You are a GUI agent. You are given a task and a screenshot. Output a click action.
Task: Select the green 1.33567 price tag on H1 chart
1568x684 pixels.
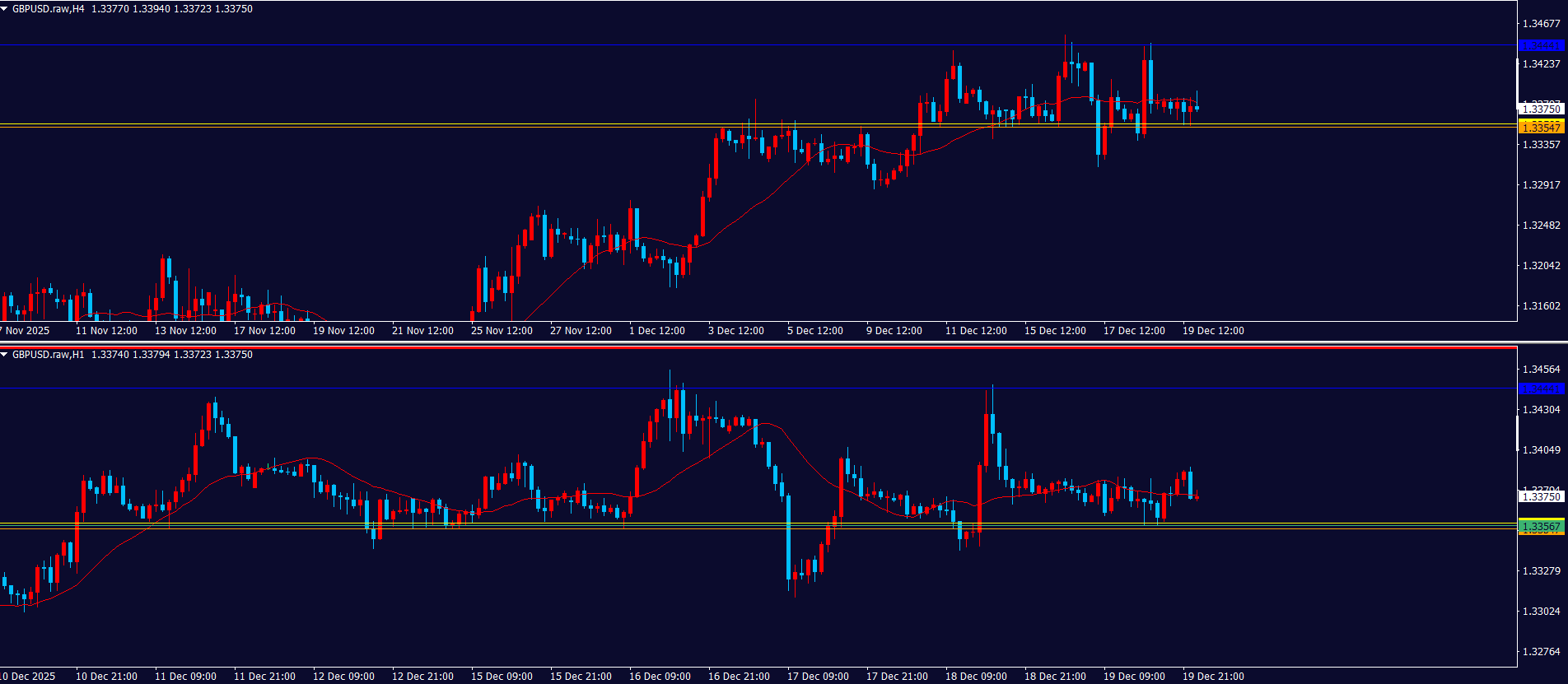point(1541,526)
